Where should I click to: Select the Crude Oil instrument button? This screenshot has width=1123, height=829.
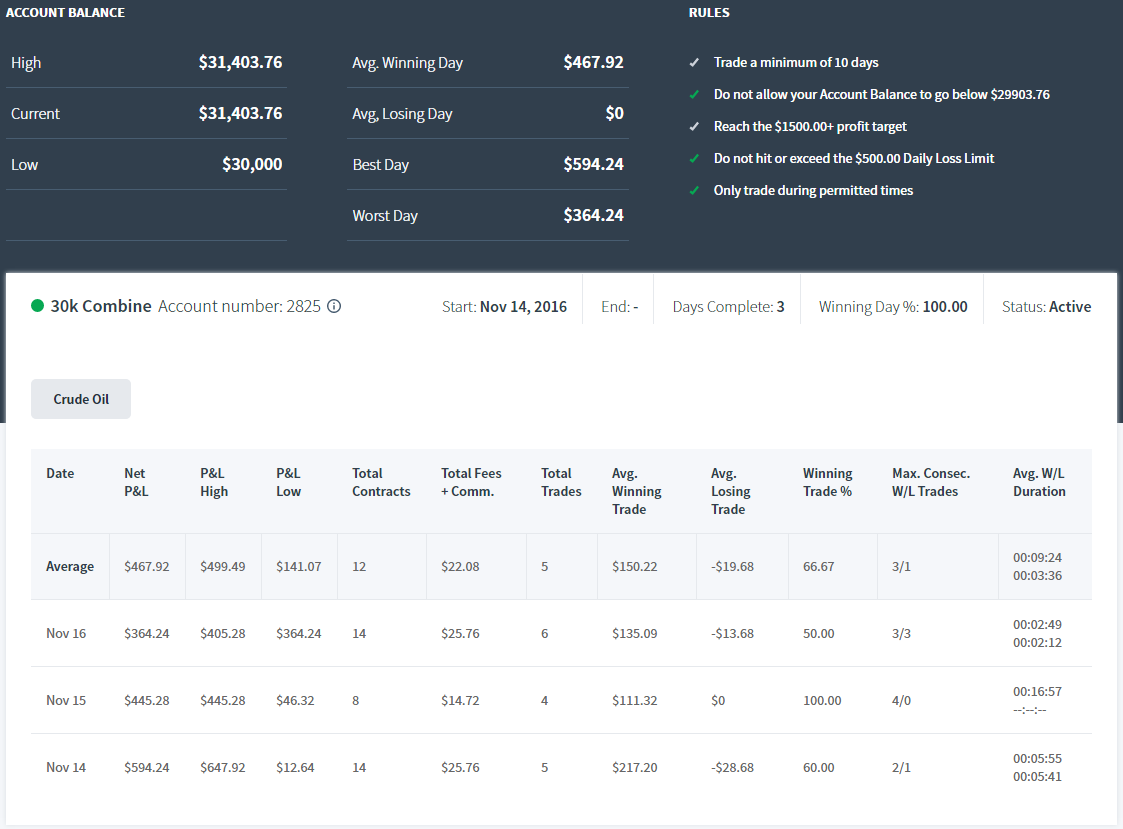[x=81, y=399]
